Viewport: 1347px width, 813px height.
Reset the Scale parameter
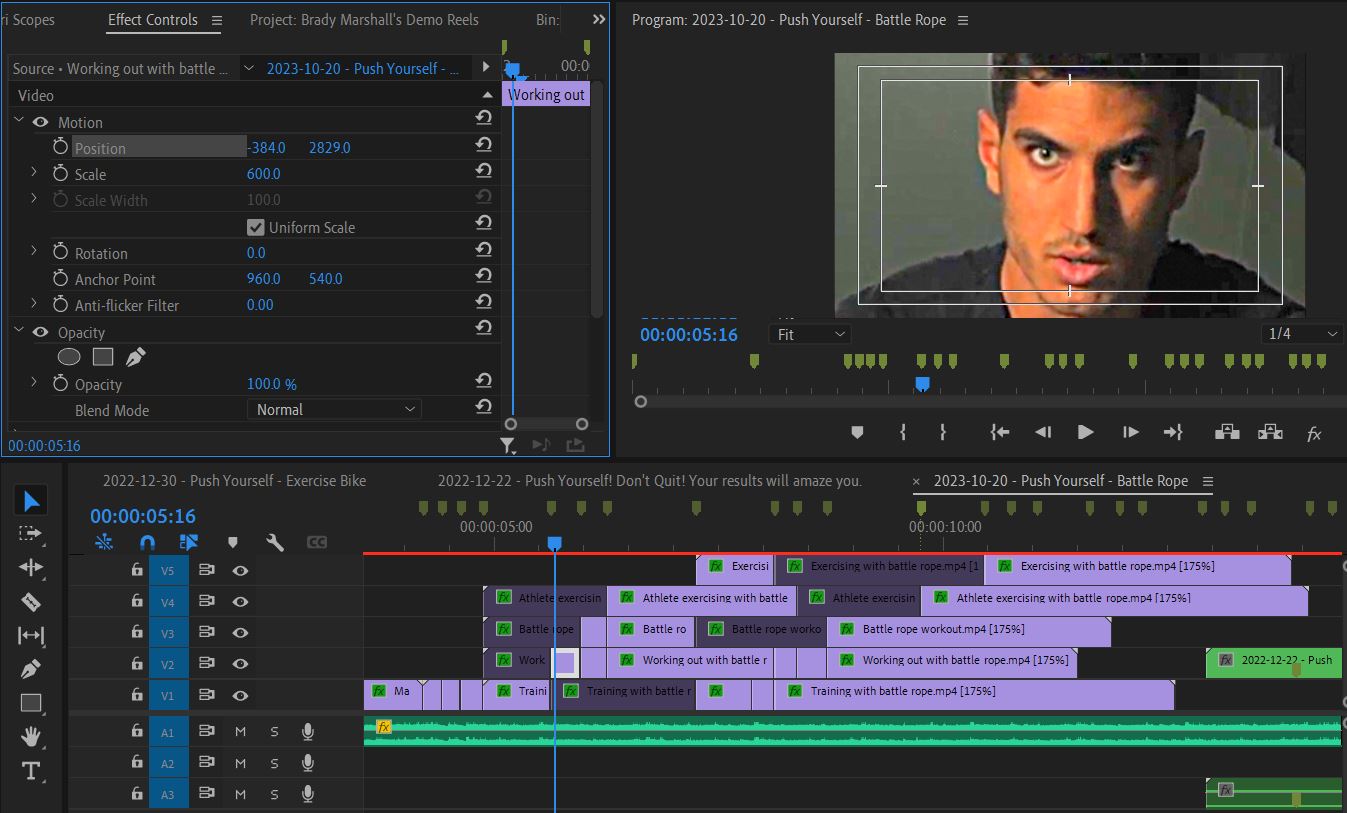(484, 173)
